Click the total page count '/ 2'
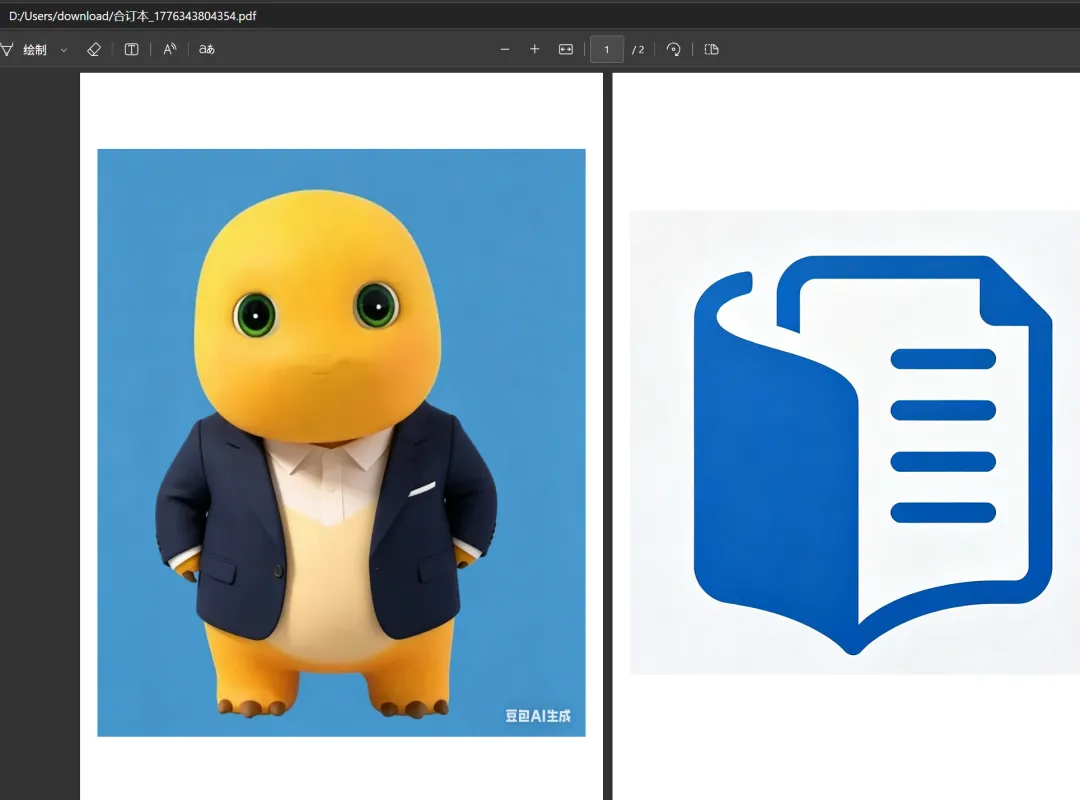This screenshot has height=800, width=1080. [638, 50]
